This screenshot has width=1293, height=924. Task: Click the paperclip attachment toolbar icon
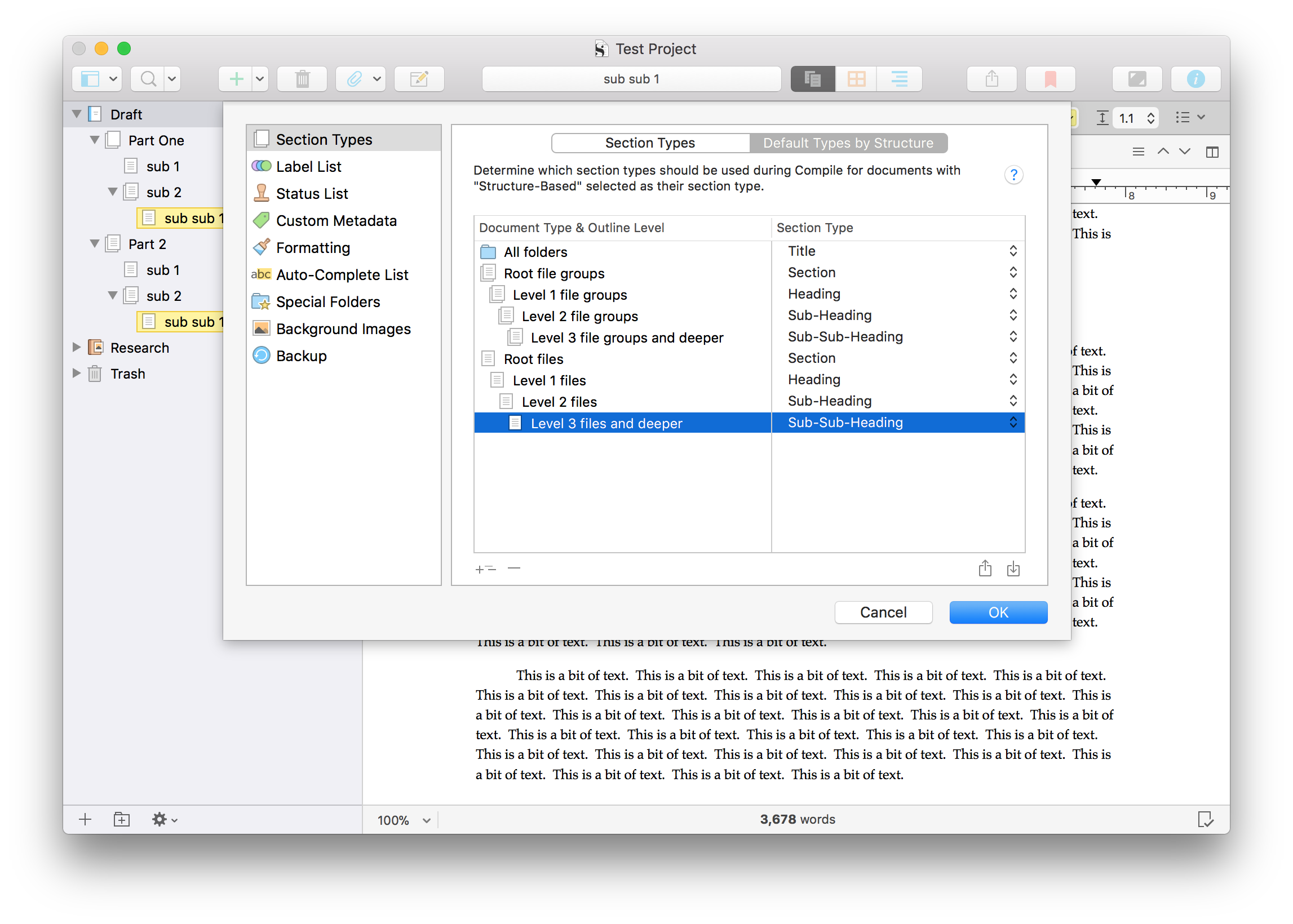[x=354, y=78]
